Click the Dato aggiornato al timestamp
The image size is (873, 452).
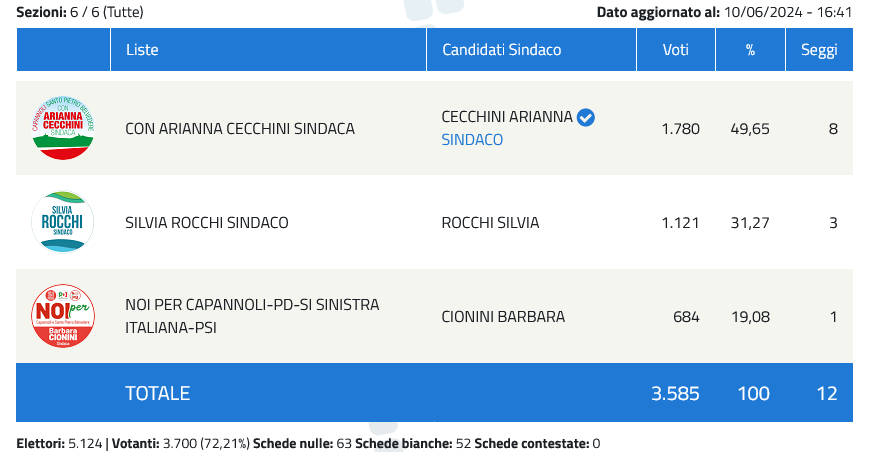tap(724, 12)
